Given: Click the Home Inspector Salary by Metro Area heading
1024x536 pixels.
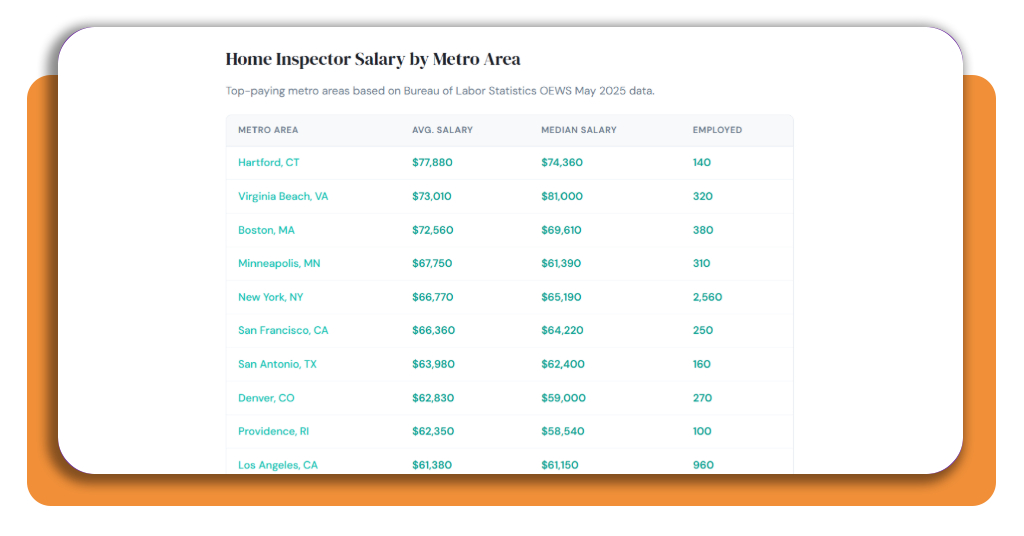Looking at the screenshot, I should [373, 59].
